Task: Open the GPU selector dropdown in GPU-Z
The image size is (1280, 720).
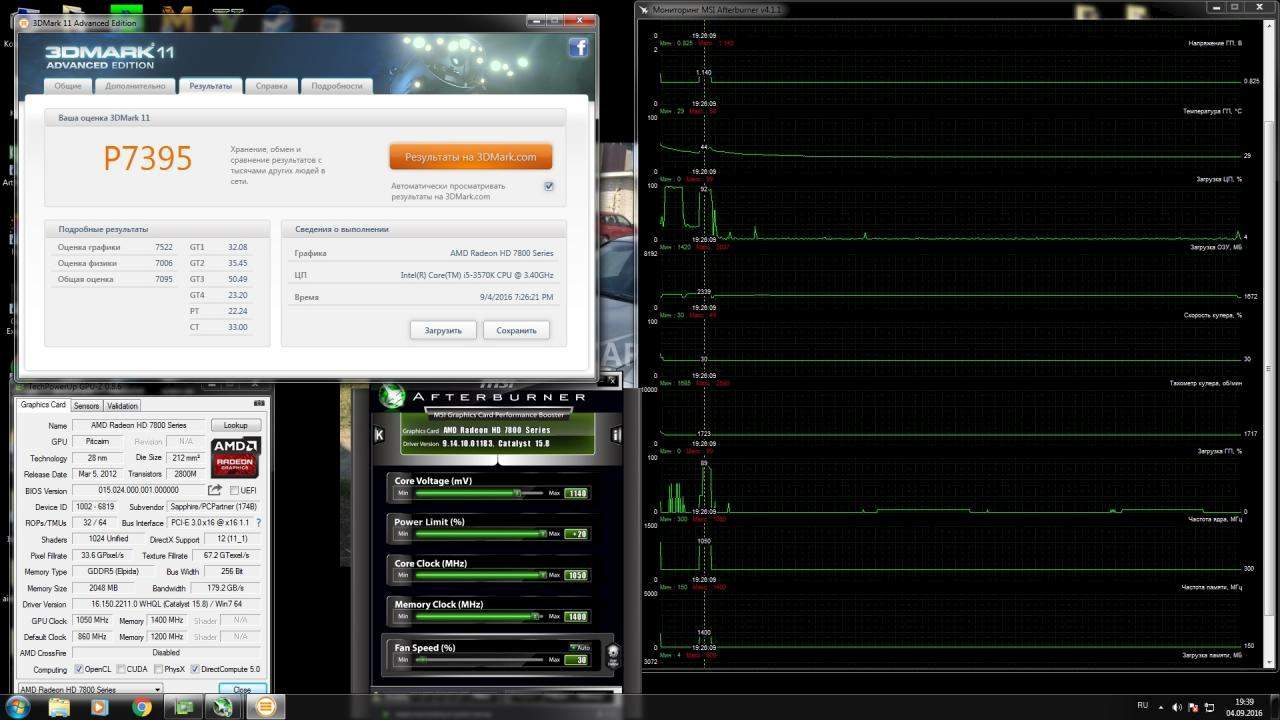Action: pyautogui.click(x=90, y=689)
